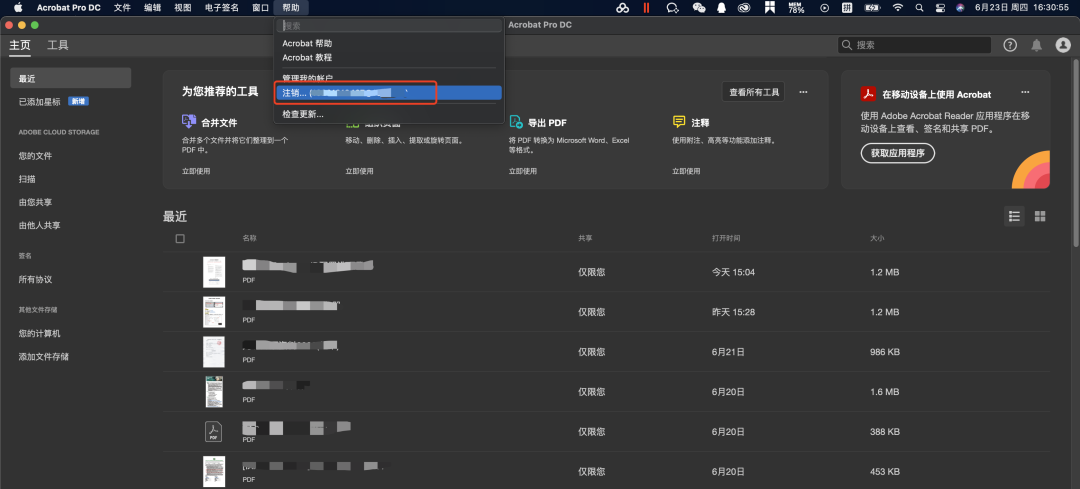This screenshot has height=489, width=1080.
Task: Open the 电子签名 menu in the menu bar
Action: [x=222, y=8]
